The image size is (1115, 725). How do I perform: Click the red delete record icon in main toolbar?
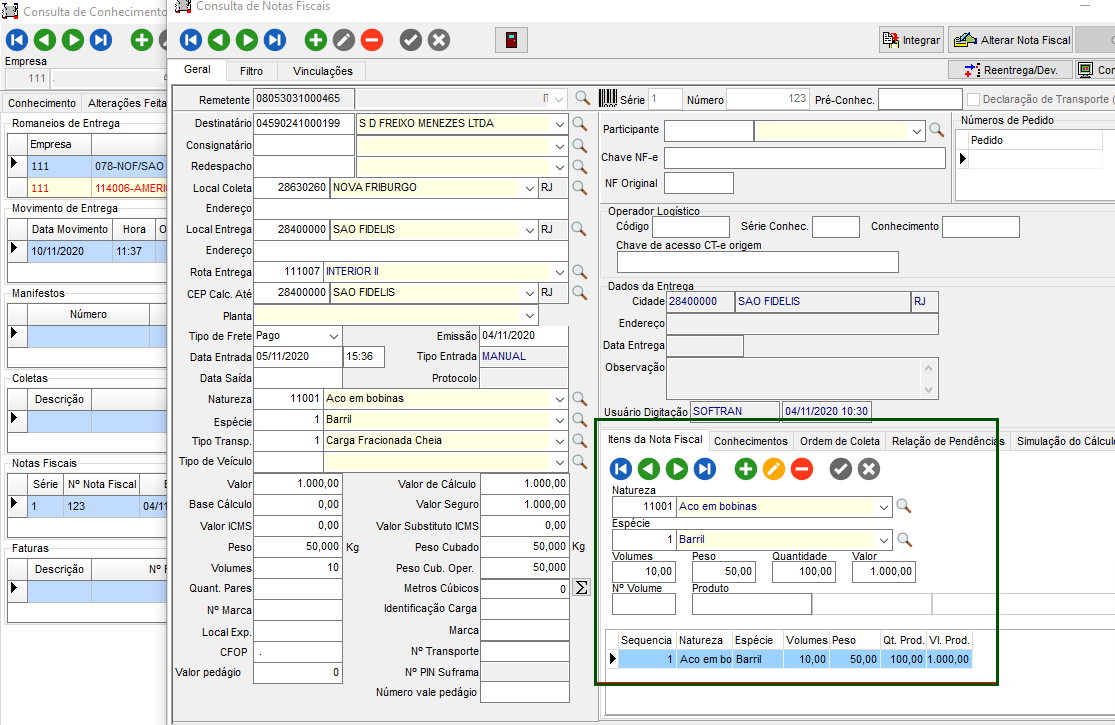coord(372,40)
